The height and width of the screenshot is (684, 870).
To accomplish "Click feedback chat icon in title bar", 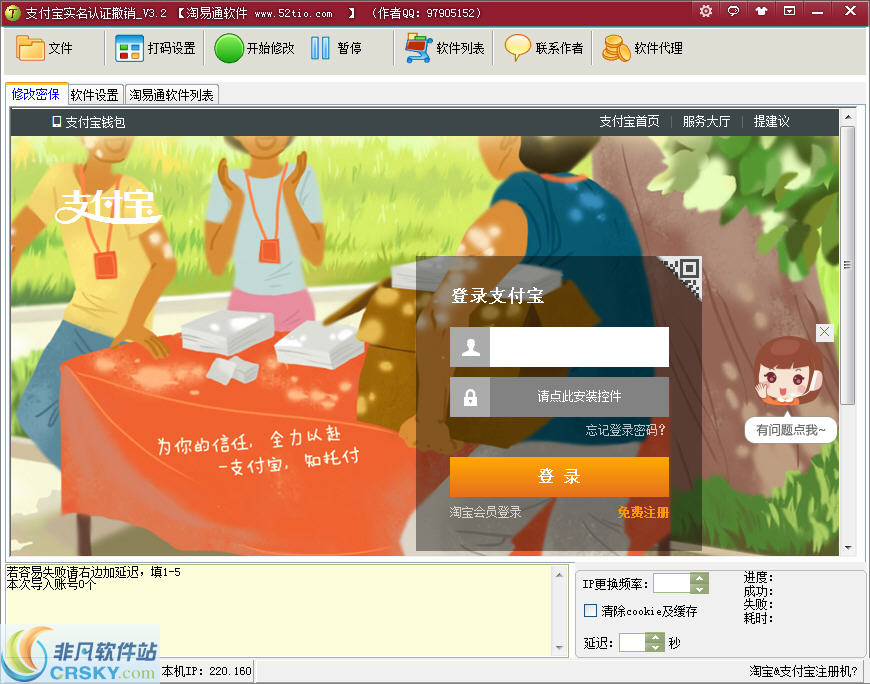I will click(734, 11).
